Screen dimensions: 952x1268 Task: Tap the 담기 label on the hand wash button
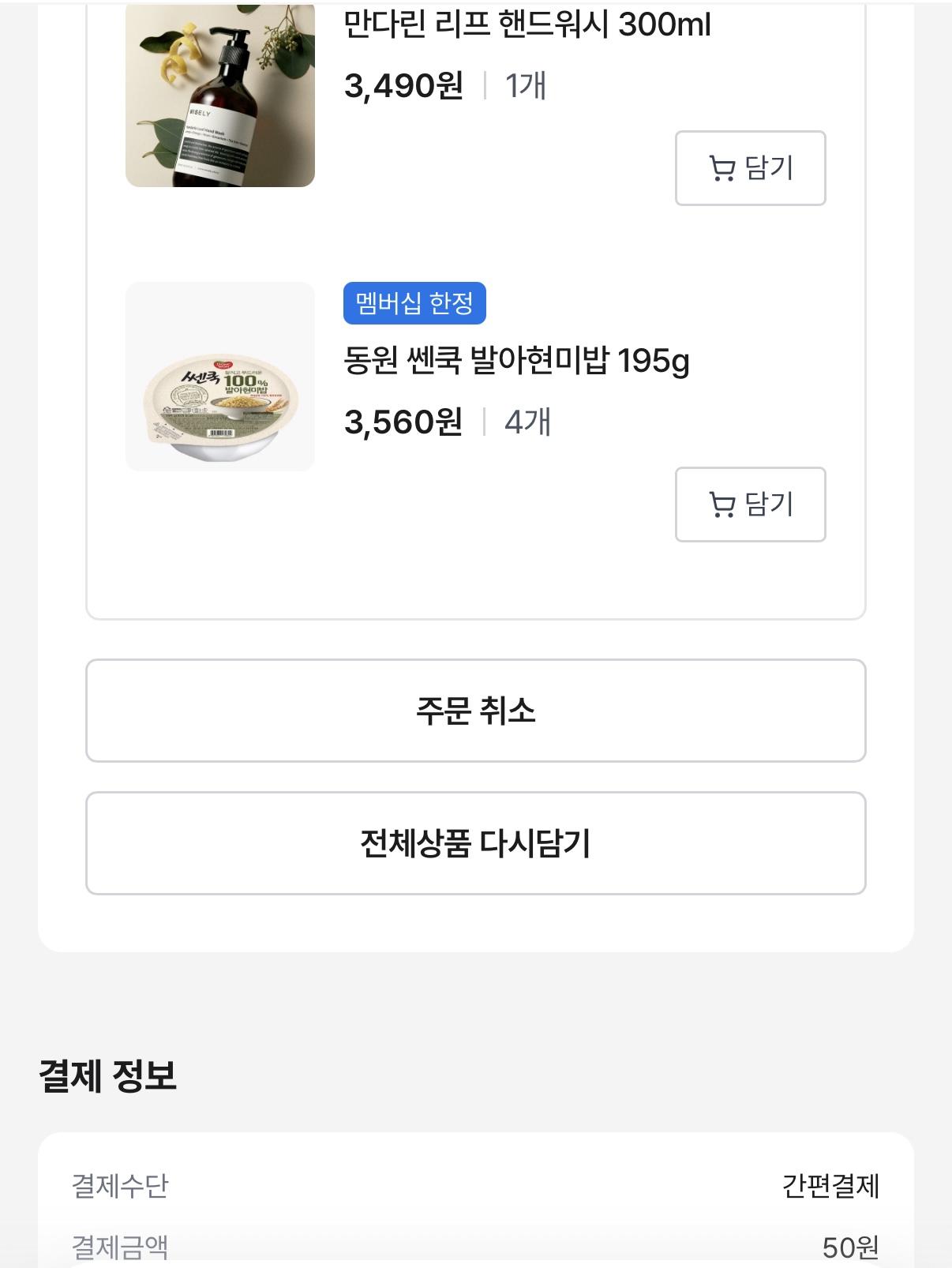click(x=769, y=168)
